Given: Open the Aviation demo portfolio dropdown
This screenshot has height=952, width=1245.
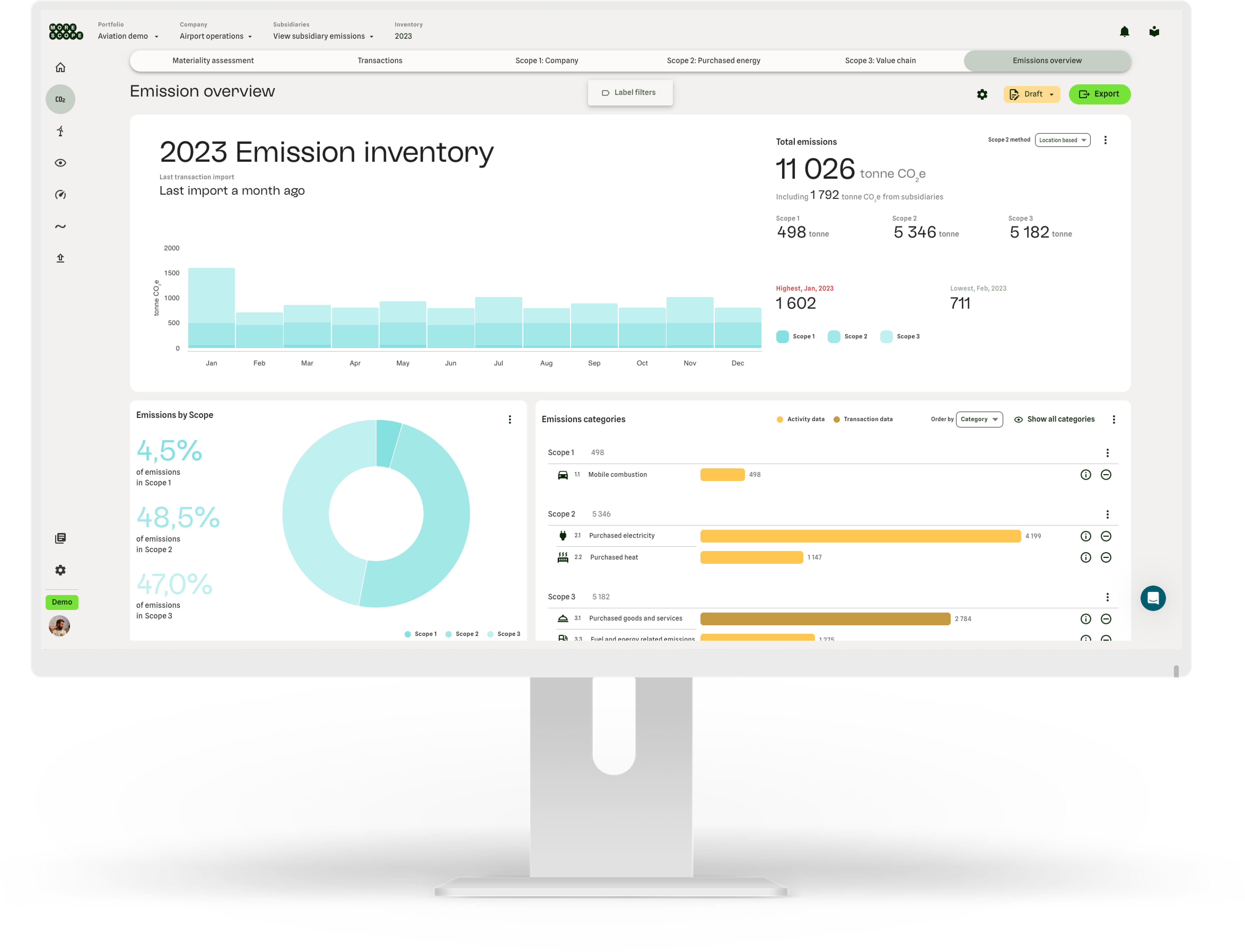Looking at the screenshot, I should (x=128, y=36).
